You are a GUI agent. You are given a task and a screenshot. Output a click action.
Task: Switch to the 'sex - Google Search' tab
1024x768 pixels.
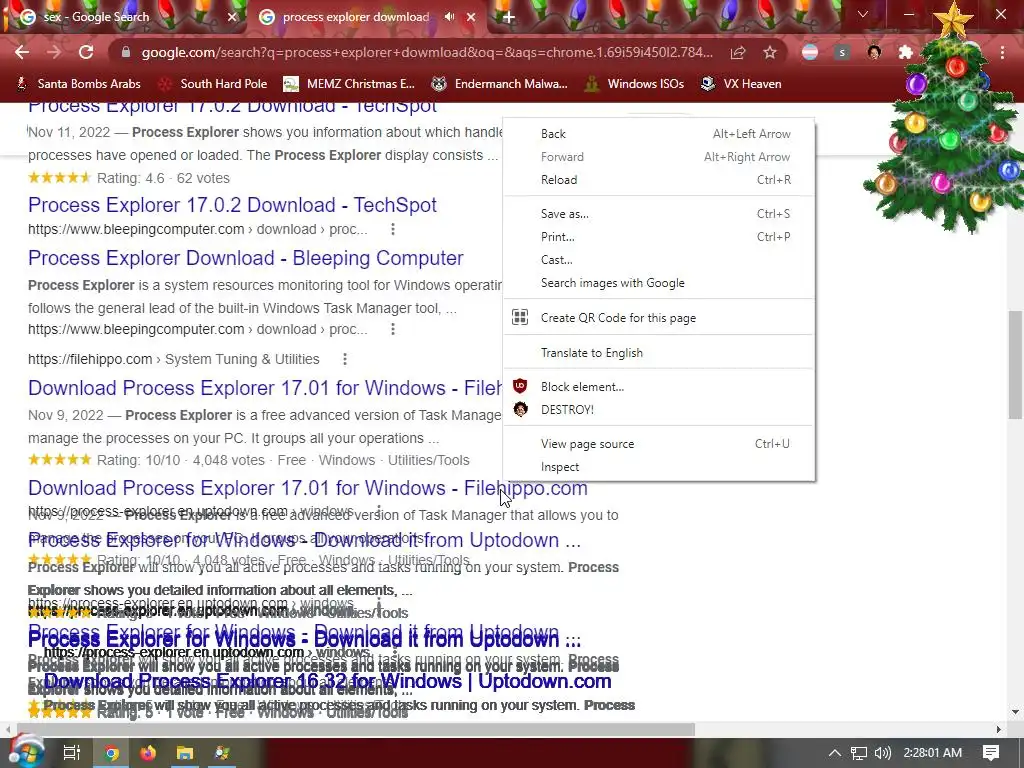pyautogui.click(x=124, y=17)
